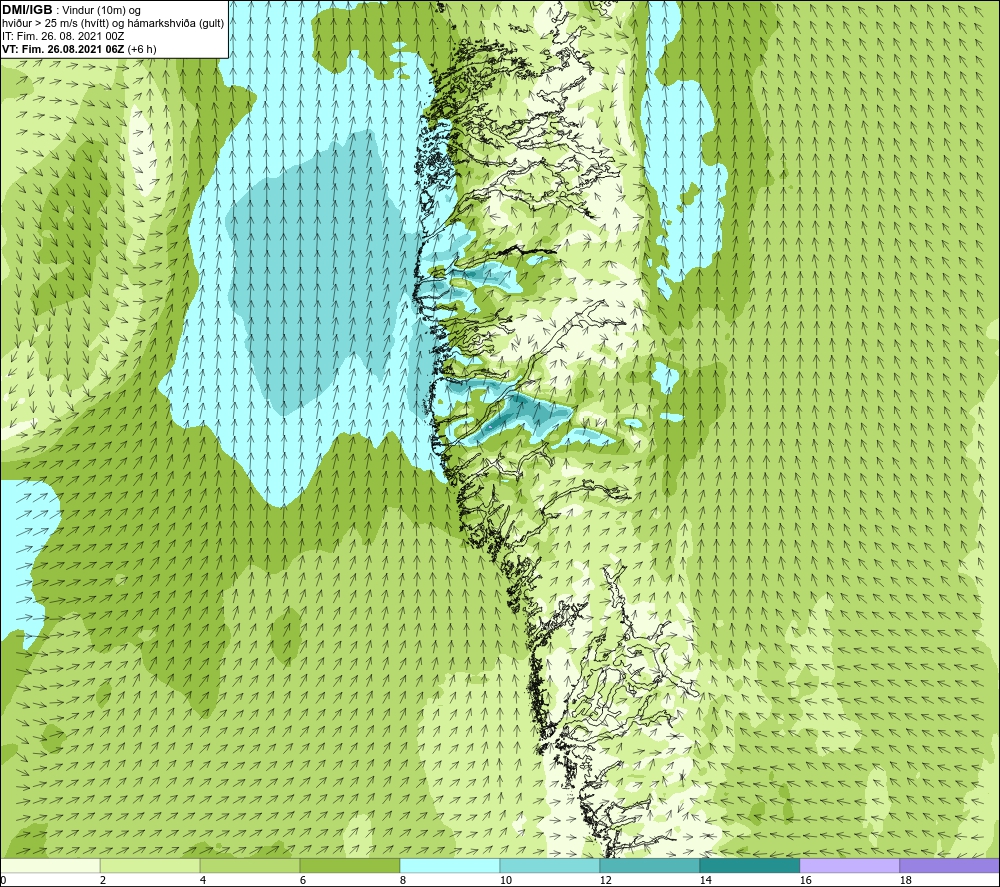Click the 6-8 m/s dark green legend swatch
The image size is (1000, 887).
tap(349, 865)
